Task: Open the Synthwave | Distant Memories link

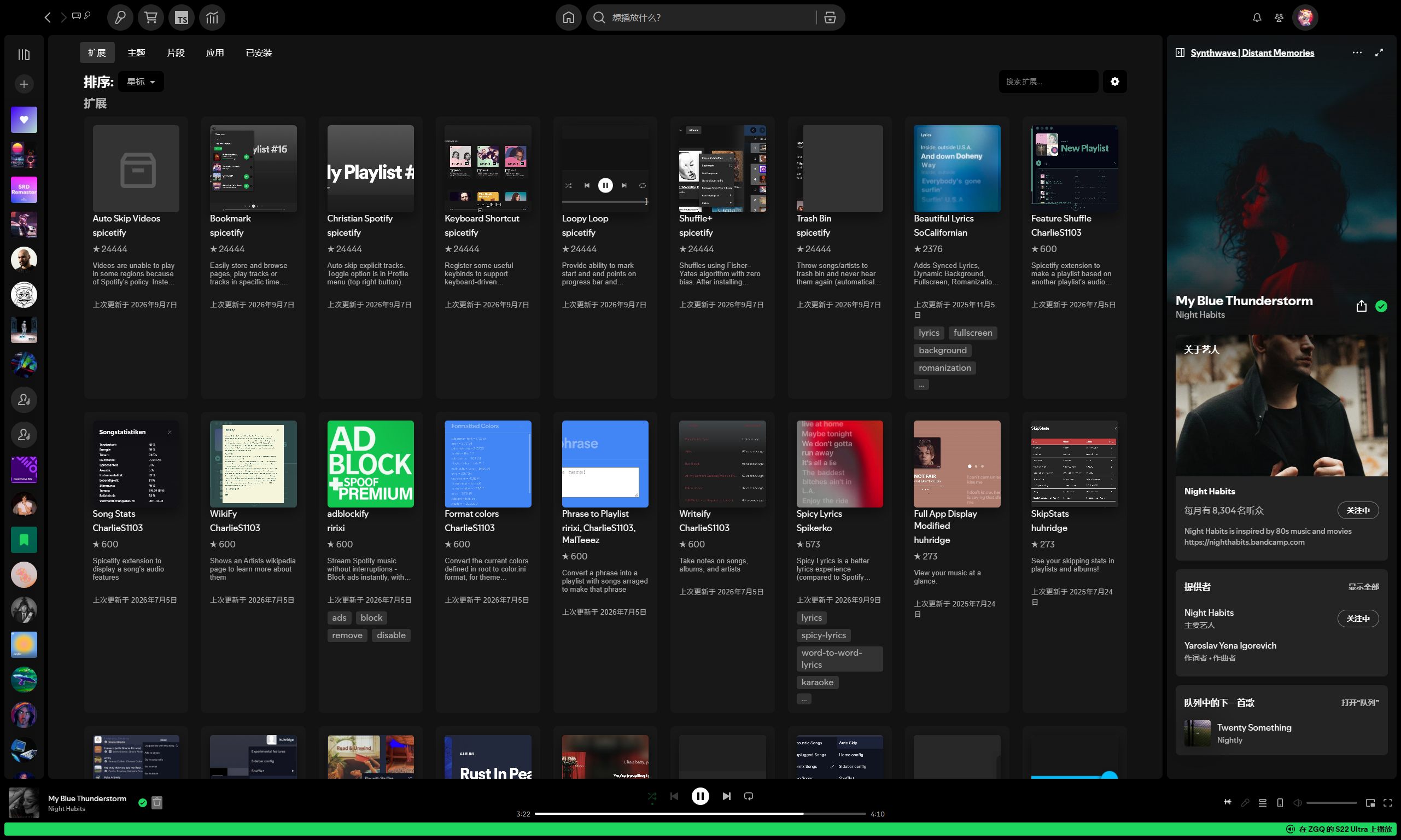Action: pos(1252,52)
